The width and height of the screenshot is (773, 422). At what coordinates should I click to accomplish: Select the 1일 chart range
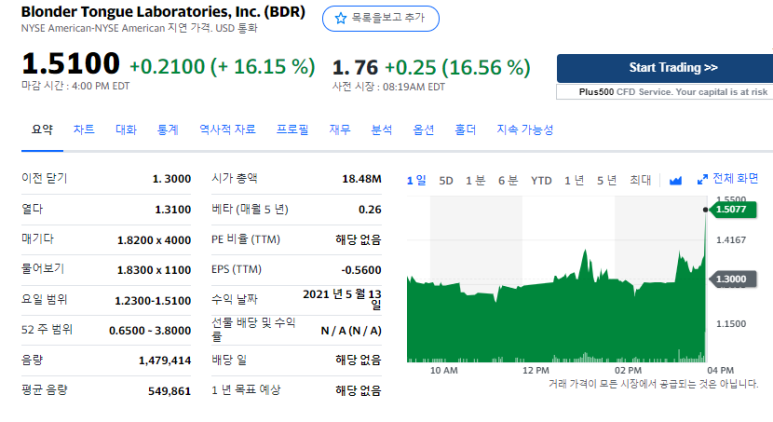pos(416,180)
